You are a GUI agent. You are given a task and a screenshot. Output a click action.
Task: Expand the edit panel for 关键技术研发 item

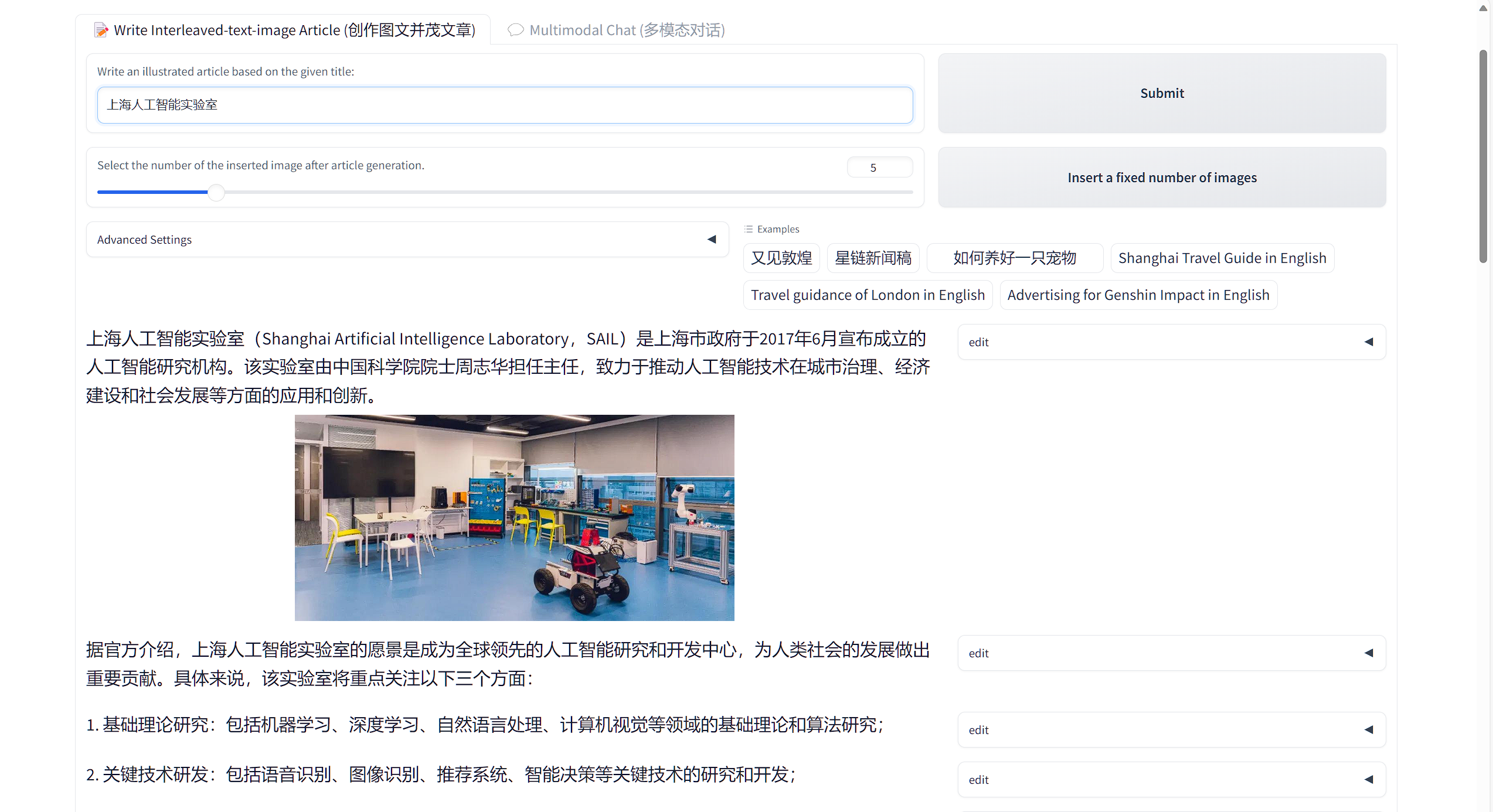(1368, 780)
